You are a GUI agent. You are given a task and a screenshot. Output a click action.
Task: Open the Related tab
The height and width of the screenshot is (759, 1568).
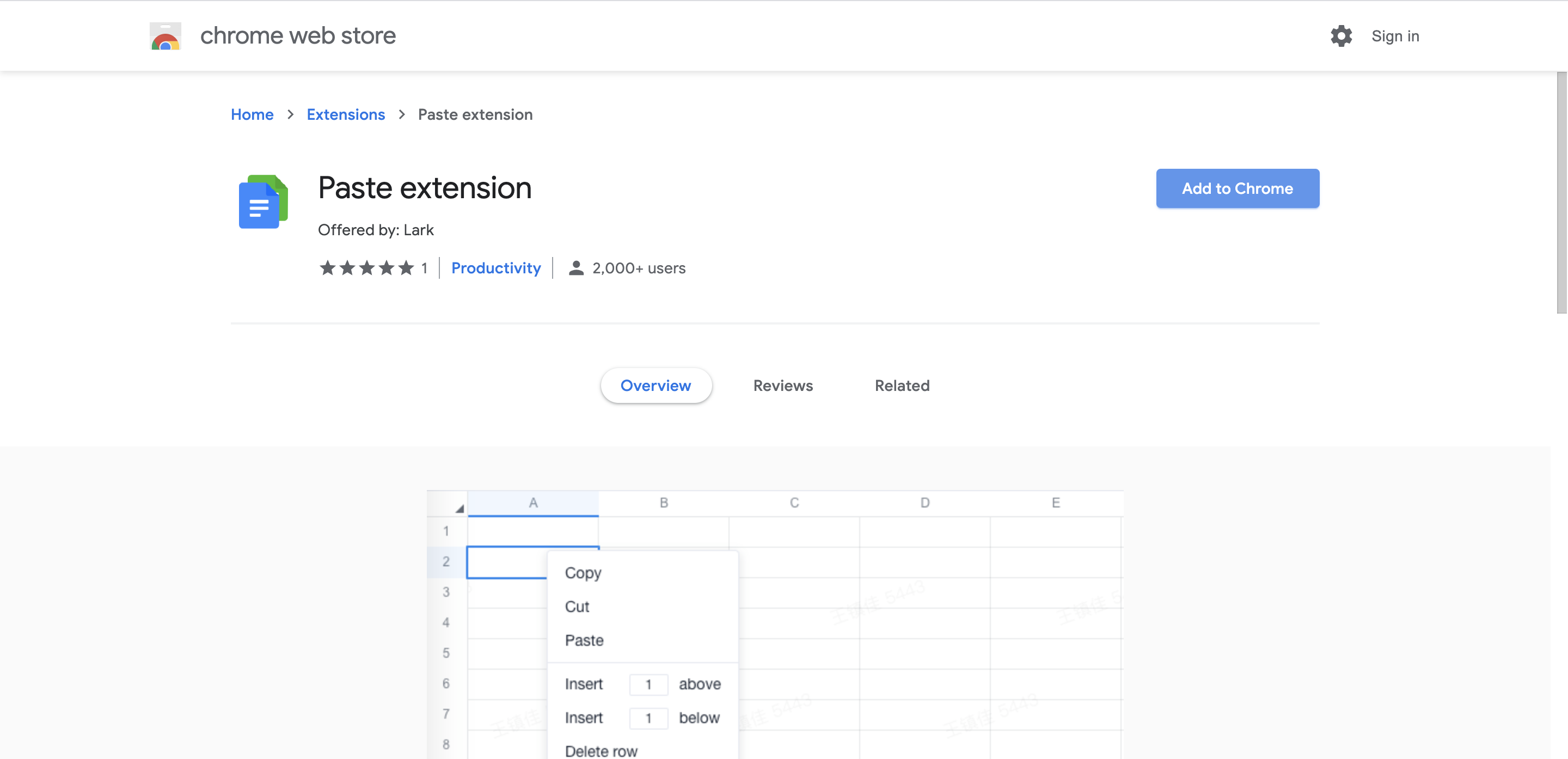tap(902, 385)
